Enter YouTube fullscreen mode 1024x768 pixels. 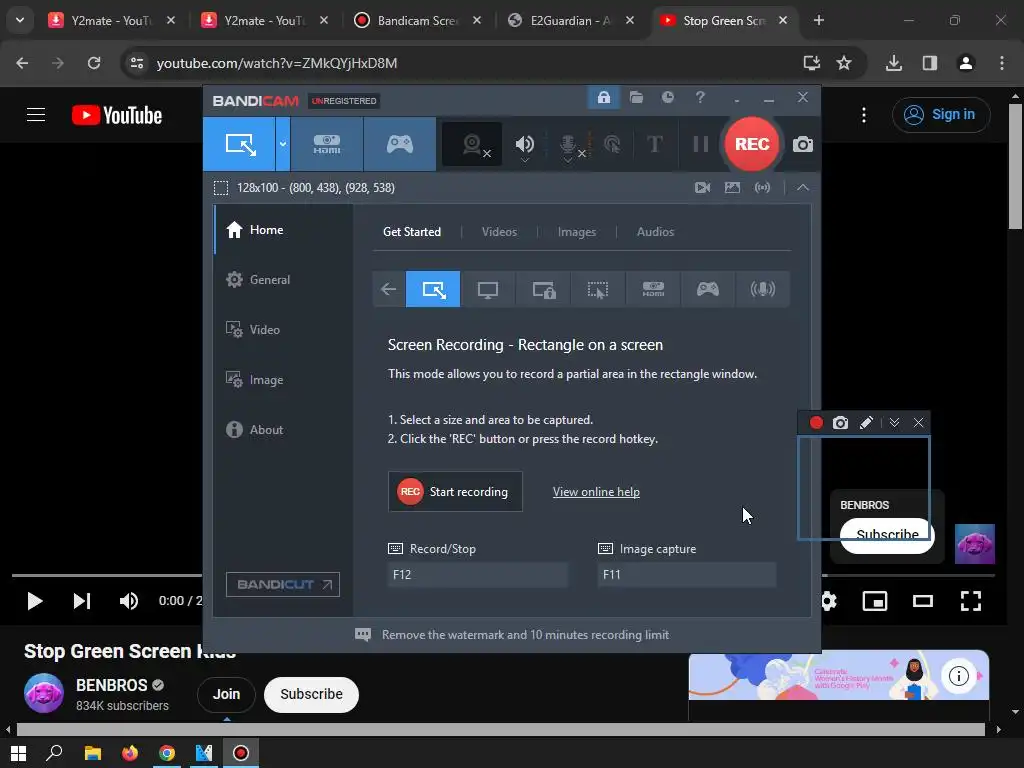tap(970, 601)
